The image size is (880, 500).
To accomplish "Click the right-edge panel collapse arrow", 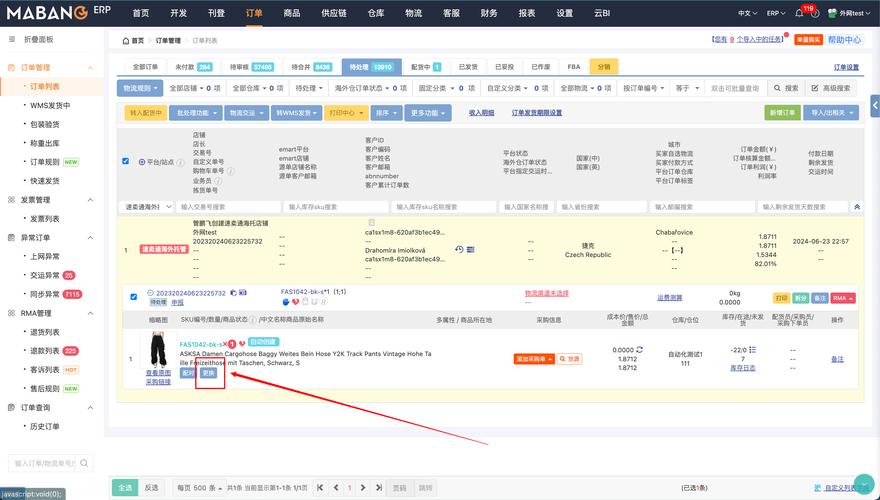I will (x=875, y=105).
